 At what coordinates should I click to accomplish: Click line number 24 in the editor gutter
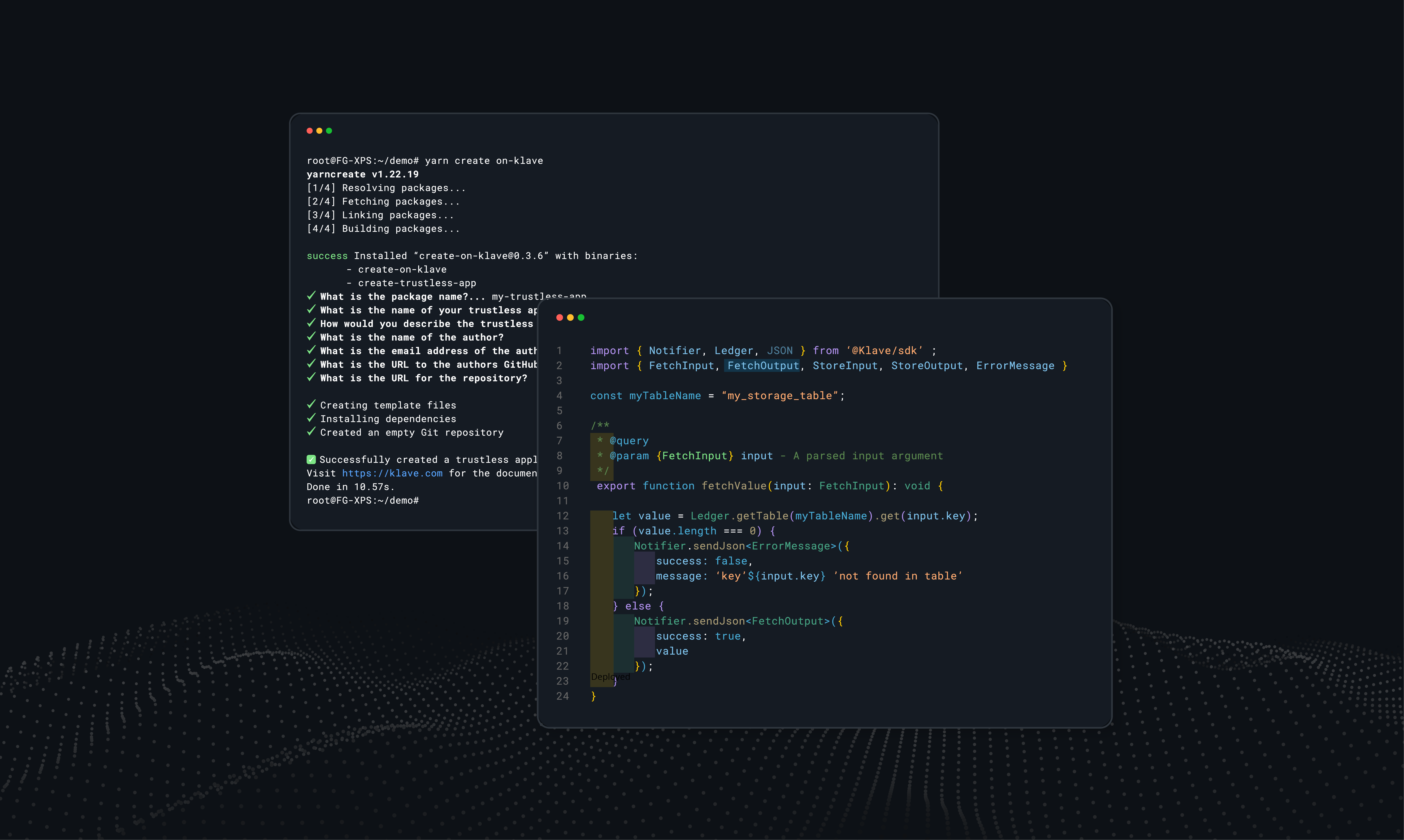coord(562,696)
